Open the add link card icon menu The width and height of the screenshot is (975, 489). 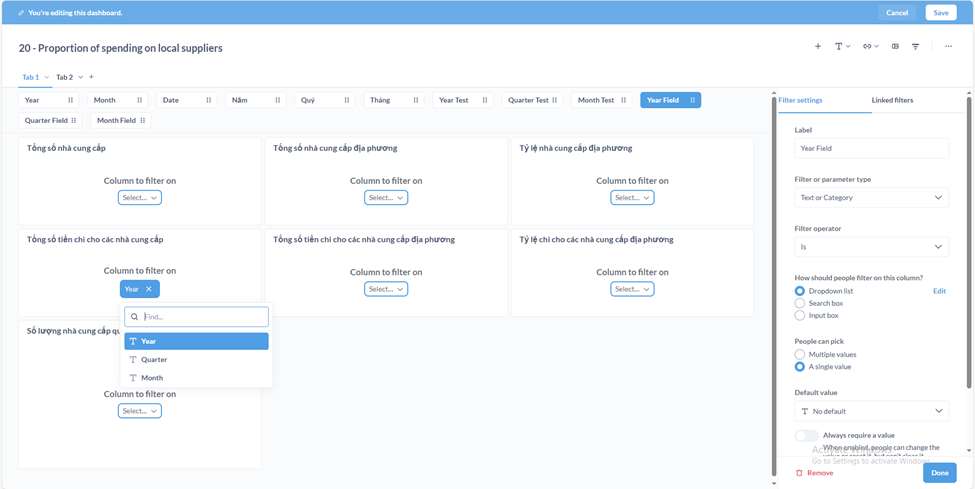click(870, 47)
